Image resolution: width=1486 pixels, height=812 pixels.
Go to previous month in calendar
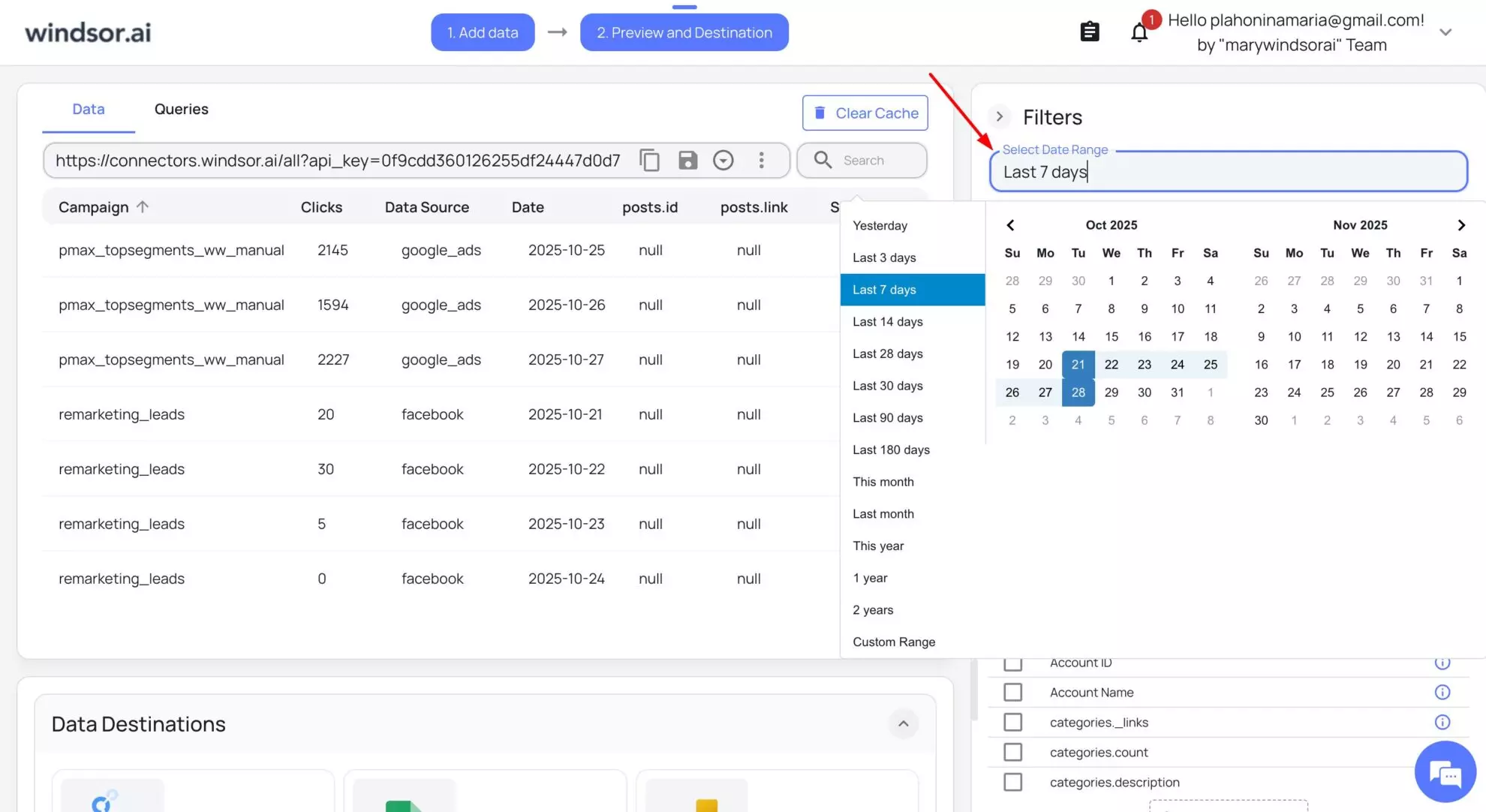pyautogui.click(x=1010, y=225)
